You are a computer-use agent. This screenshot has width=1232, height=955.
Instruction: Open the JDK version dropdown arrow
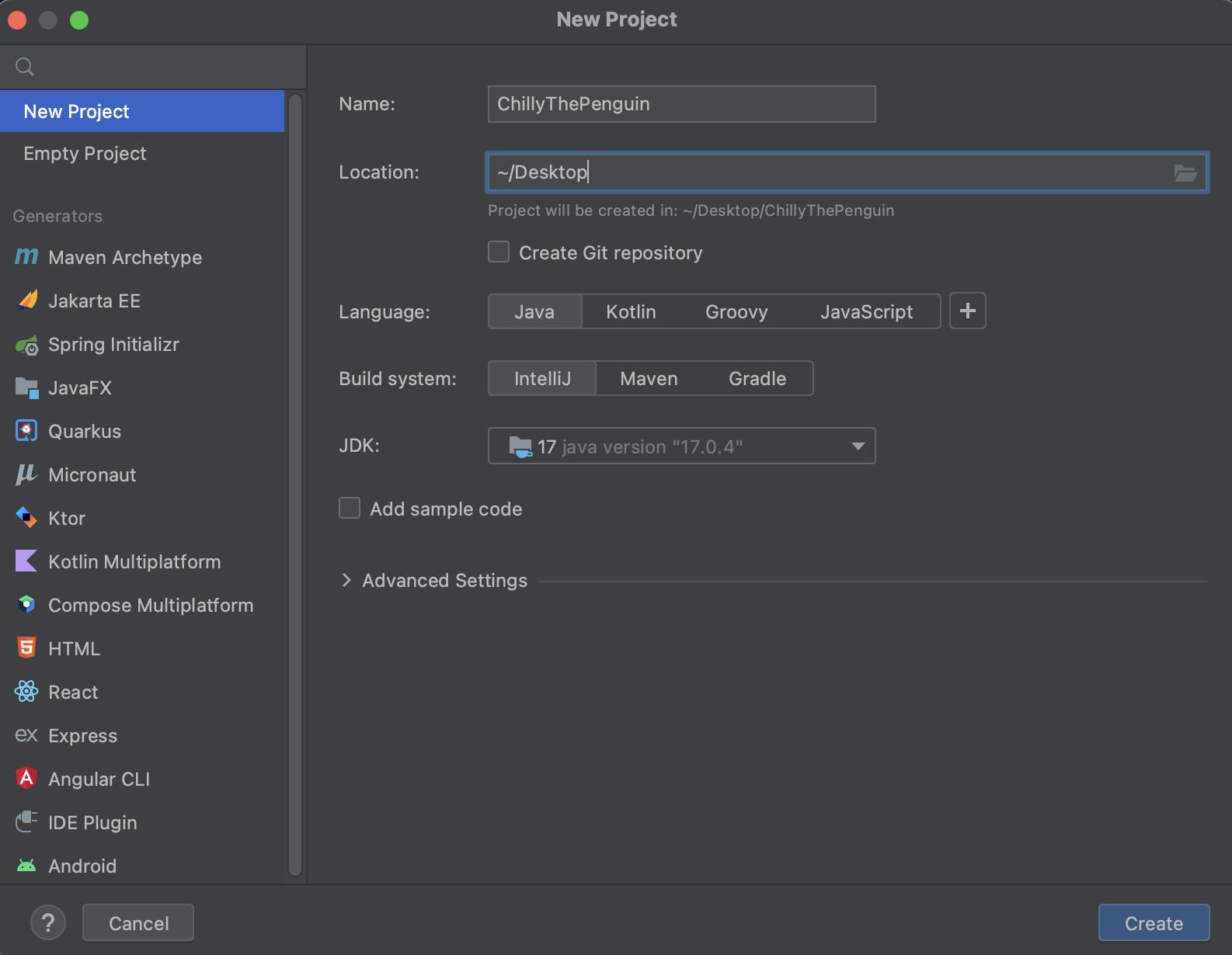[858, 446]
